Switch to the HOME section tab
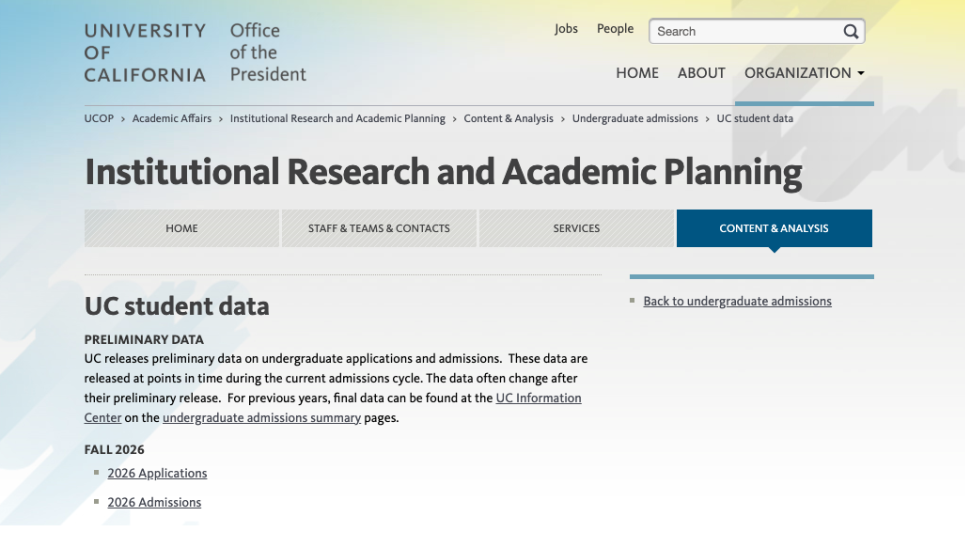The width and height of the screenshot is (965, 540). [x=182, y=228]
